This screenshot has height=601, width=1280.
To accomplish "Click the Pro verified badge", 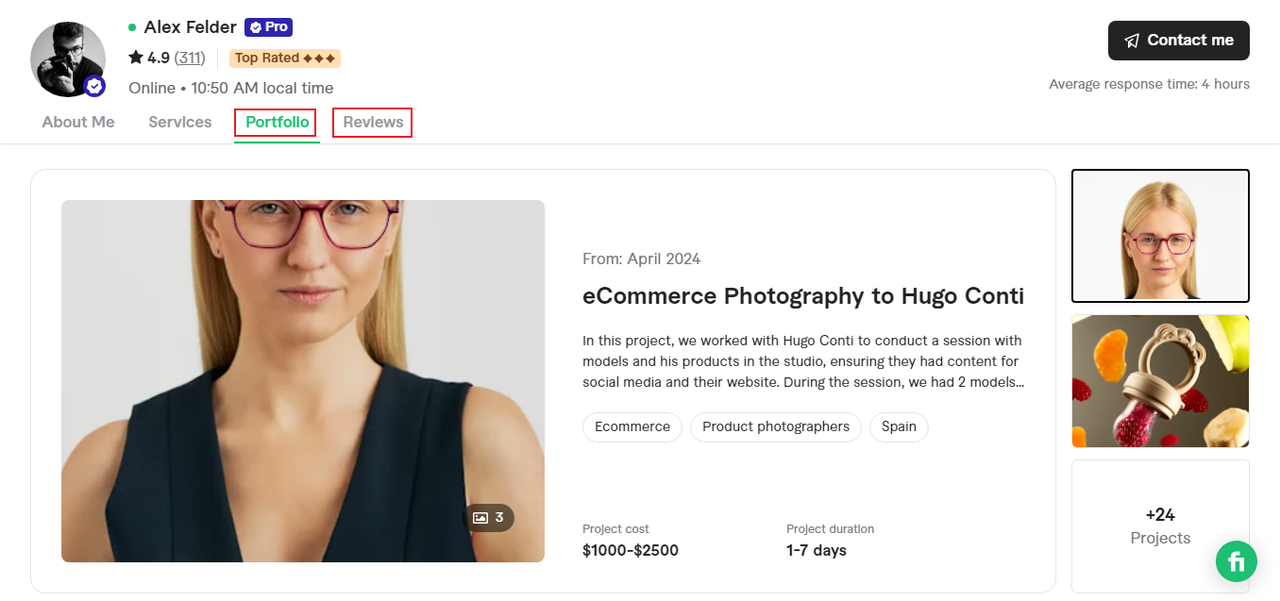I will click(269, 27).
